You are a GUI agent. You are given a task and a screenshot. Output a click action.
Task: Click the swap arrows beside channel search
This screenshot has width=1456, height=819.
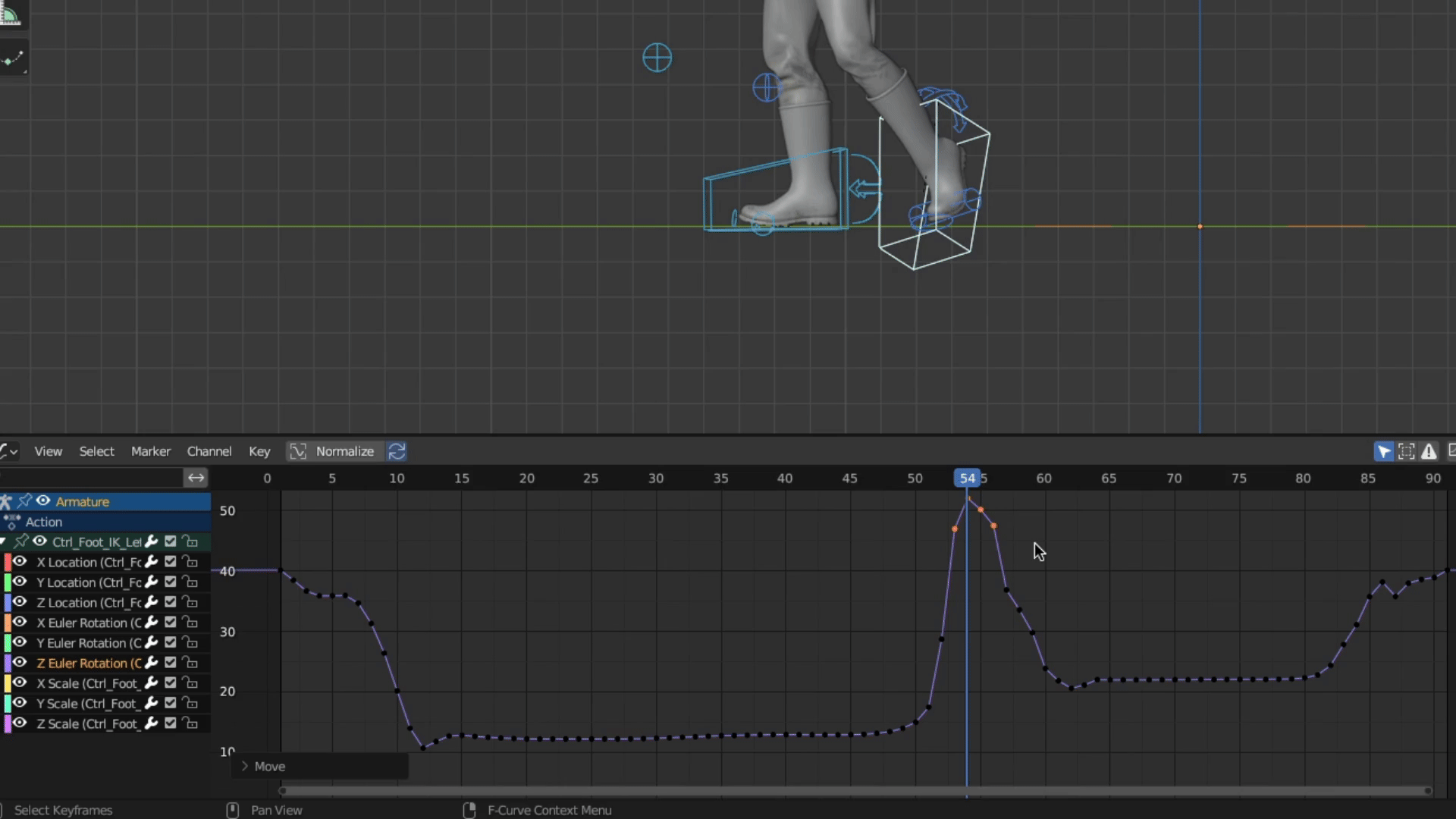click(196, 478)
